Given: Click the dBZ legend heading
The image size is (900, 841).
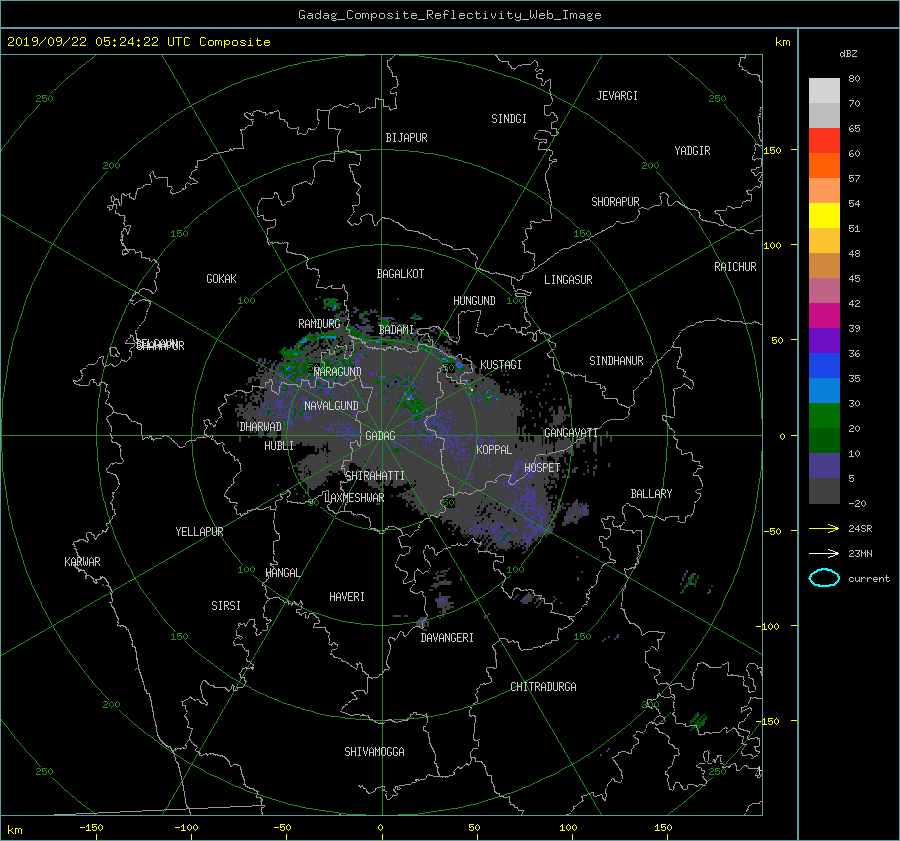Looking at the screenshot, I should 848,53.
